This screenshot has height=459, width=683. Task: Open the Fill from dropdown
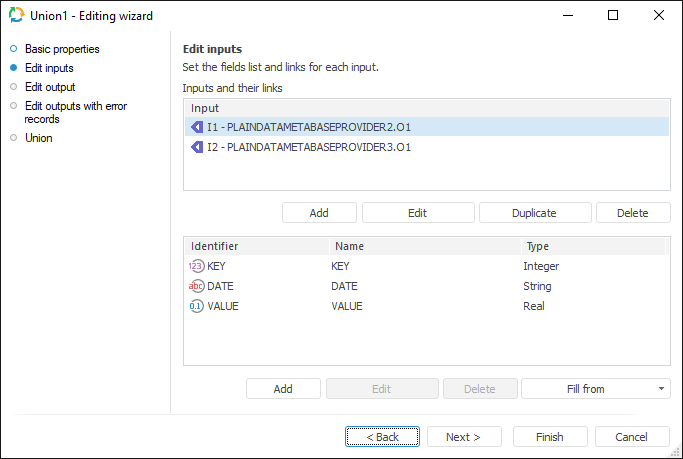[595, 389]
